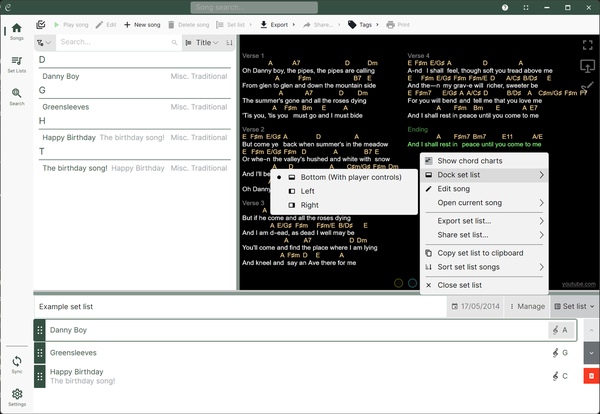Image resolution: width=600 pixels, height=414 pixels.
Task: Open the Songs home page
Action: click(x=16, y=31)
